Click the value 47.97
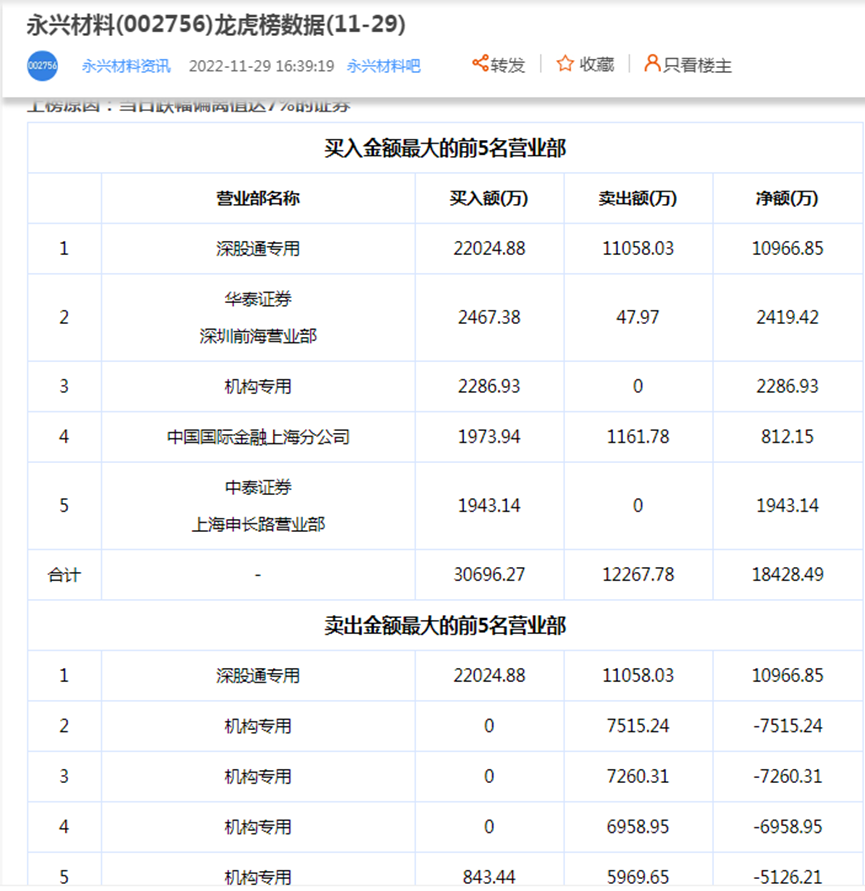The height and width of the screenshot is (891, 865). (638, 317)
